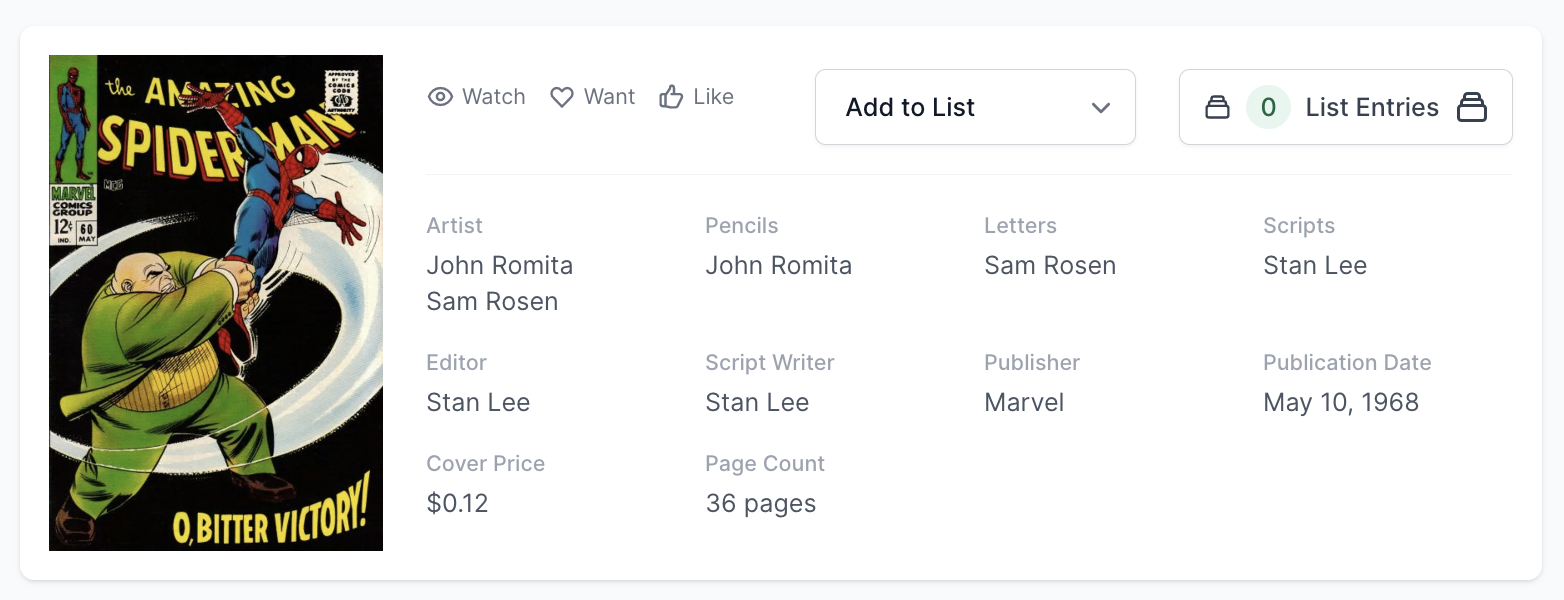Click the green zero count badge
Viewport: 1564px width, 600px height.
click(1268, 107)
